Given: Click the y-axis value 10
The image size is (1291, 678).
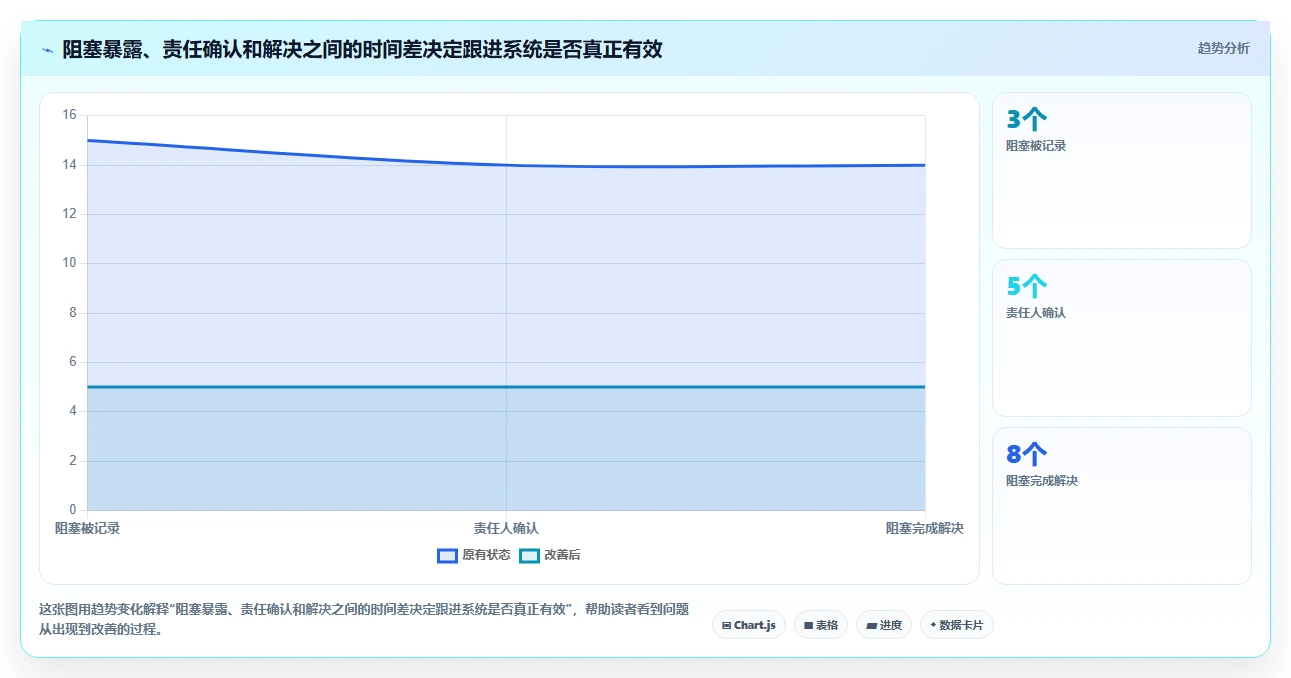Looking at the screenshot, I should point(69,263).
